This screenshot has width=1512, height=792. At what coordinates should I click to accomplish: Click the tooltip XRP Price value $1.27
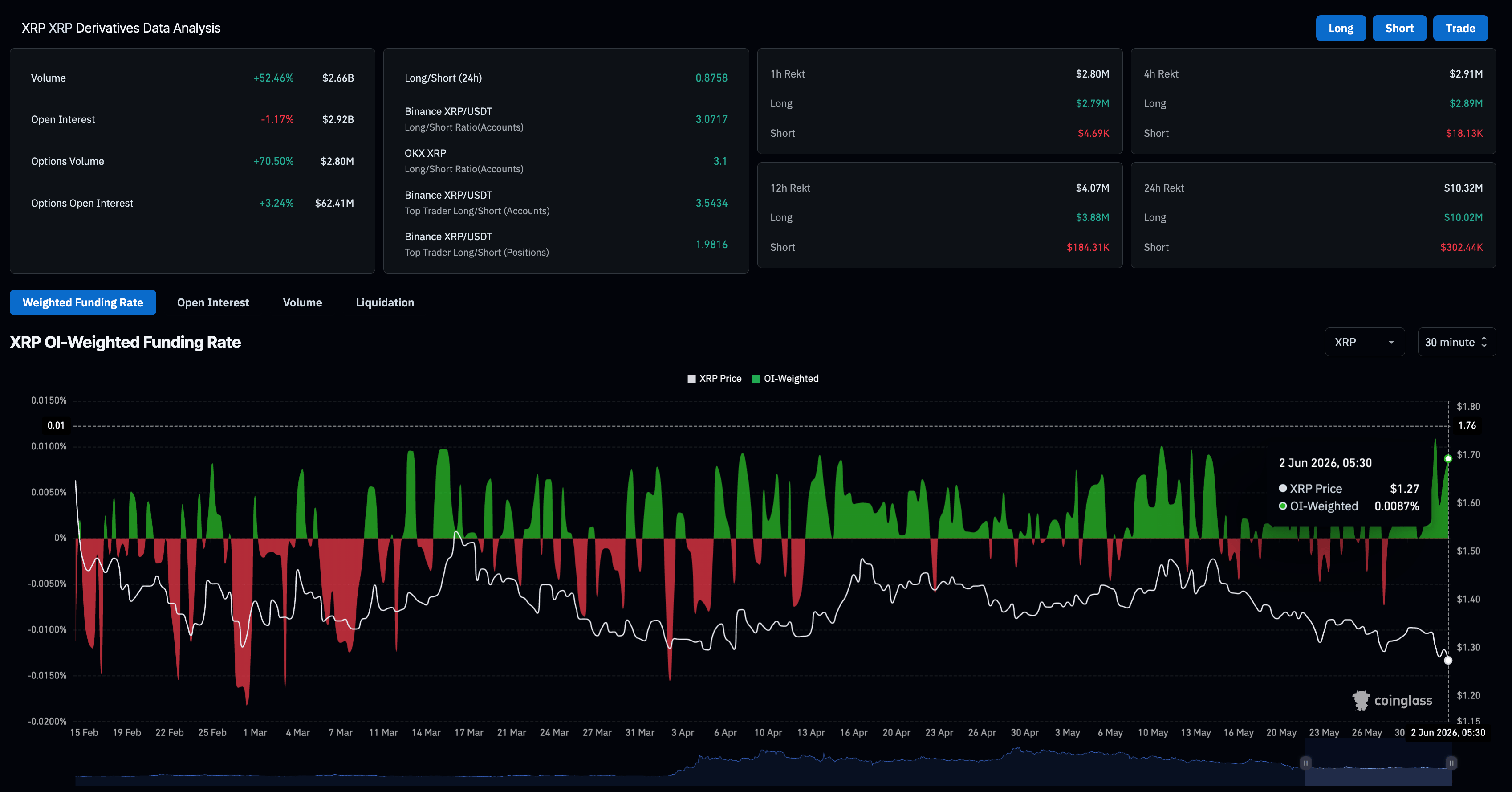click(x=1405, y=489)
